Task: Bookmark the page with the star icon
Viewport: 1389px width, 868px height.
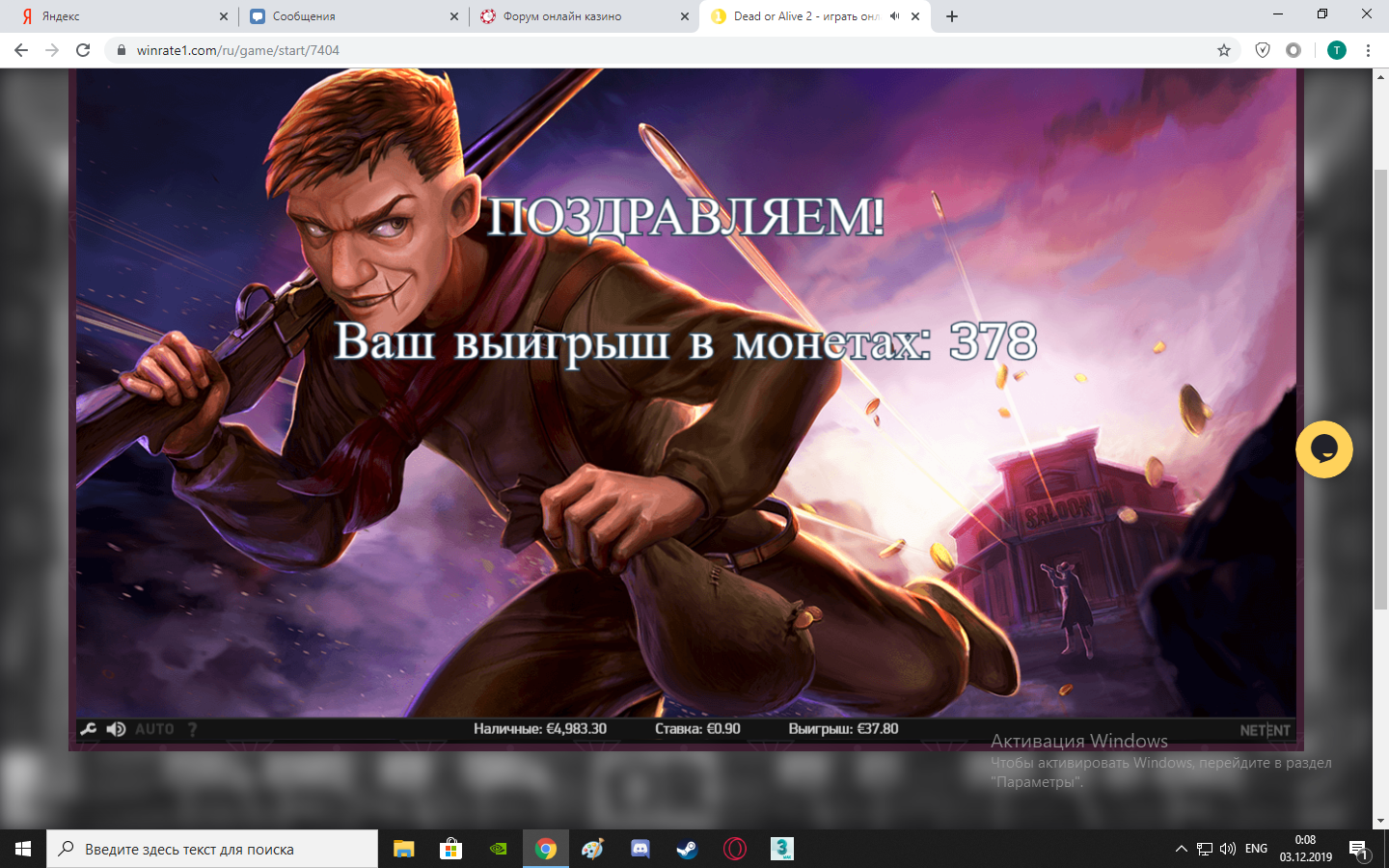Action: point(1222,49)
